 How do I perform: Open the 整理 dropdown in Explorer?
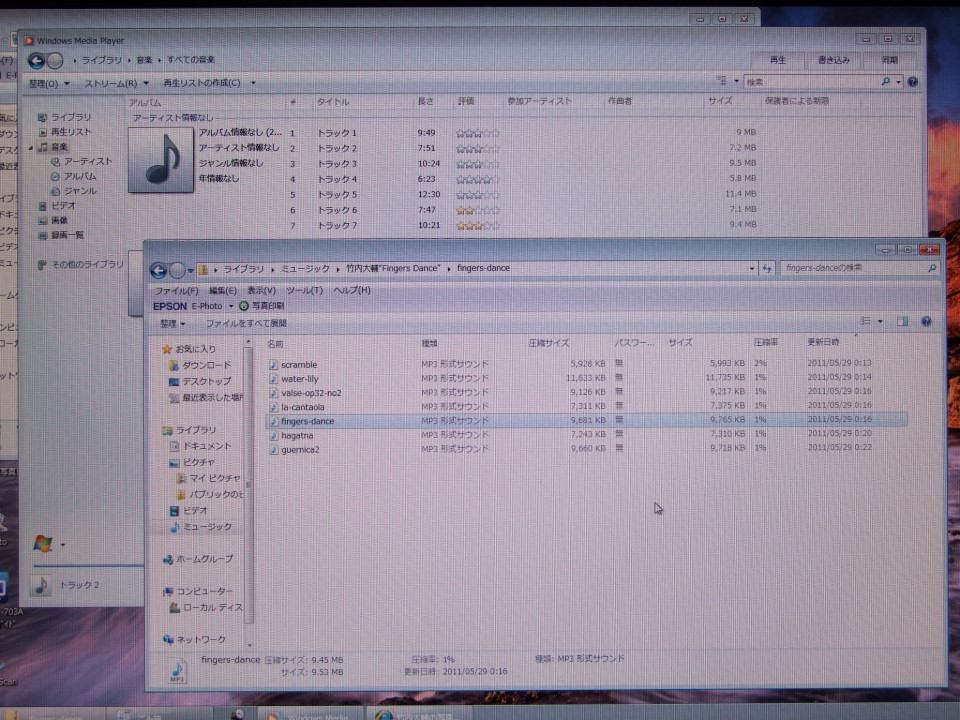point(173,324)
